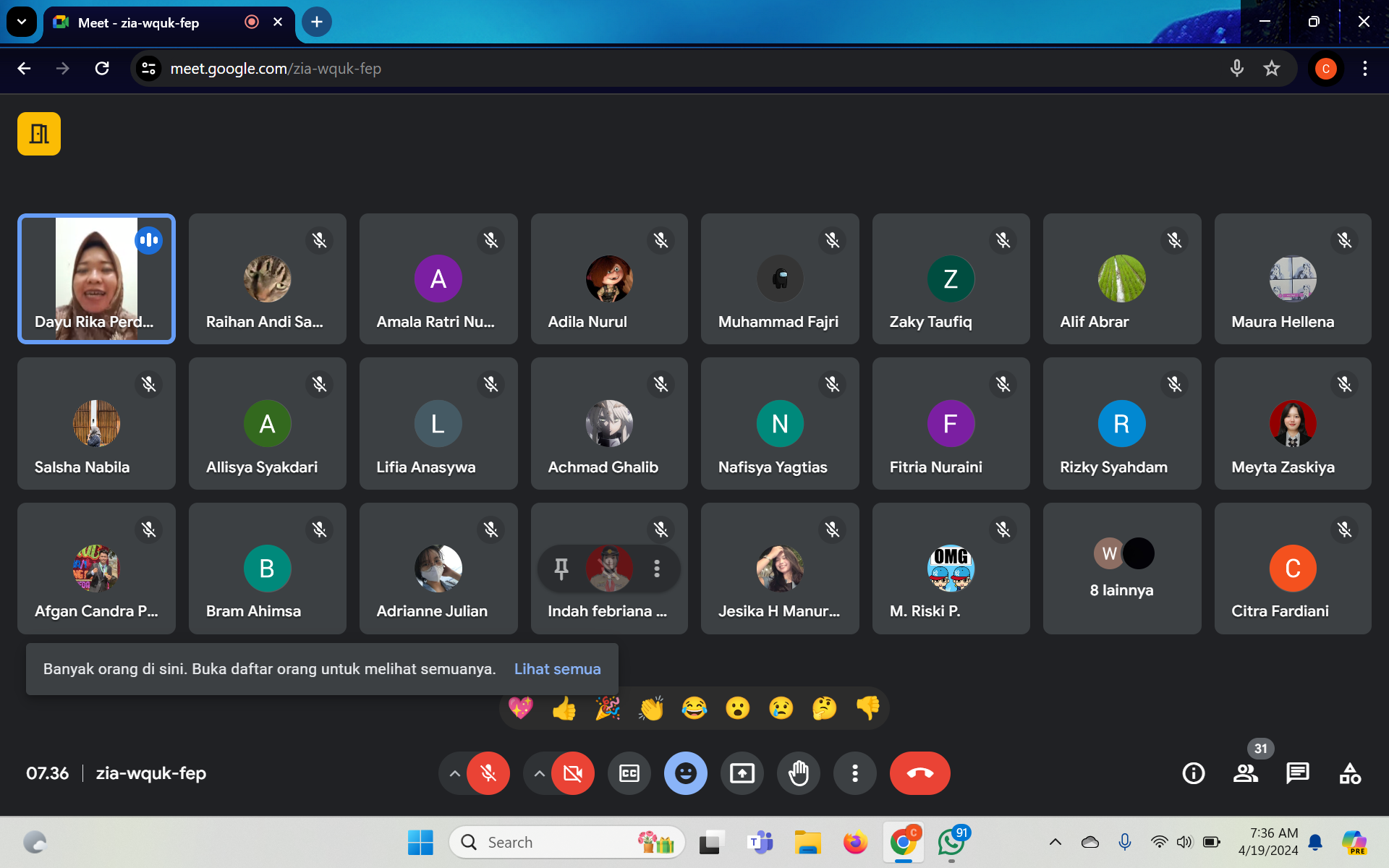Open the present screen option
This screenshot has width=1389, height=868.
click(x=742, y=773)
